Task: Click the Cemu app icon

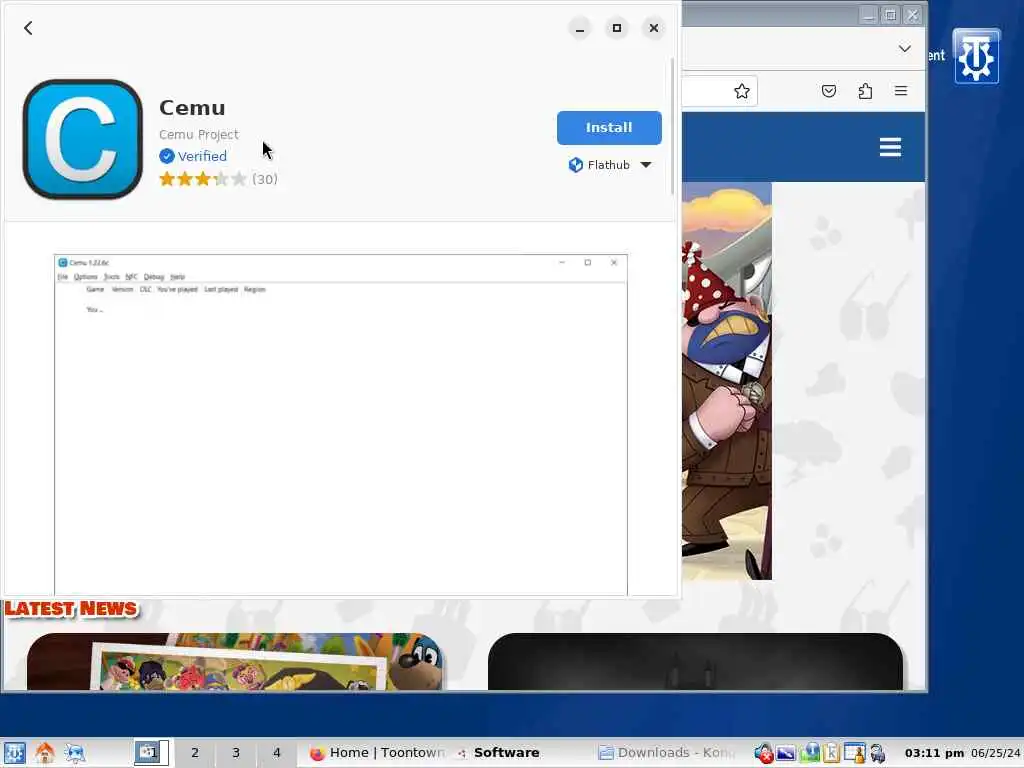Action: pos(82,139)
